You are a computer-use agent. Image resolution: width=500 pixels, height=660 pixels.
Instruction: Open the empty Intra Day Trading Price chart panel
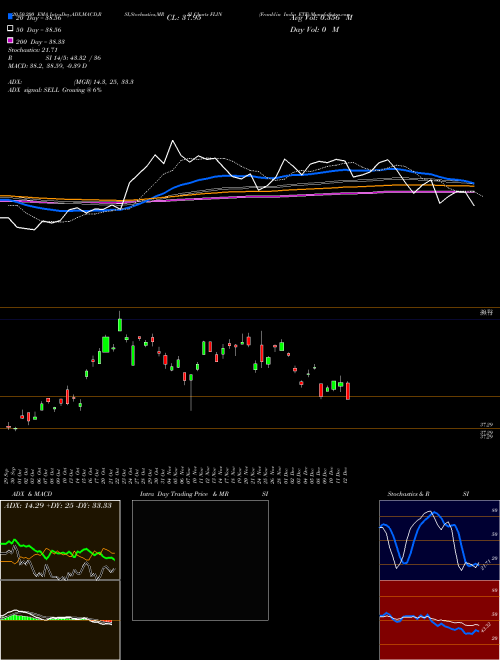[200, 560]
